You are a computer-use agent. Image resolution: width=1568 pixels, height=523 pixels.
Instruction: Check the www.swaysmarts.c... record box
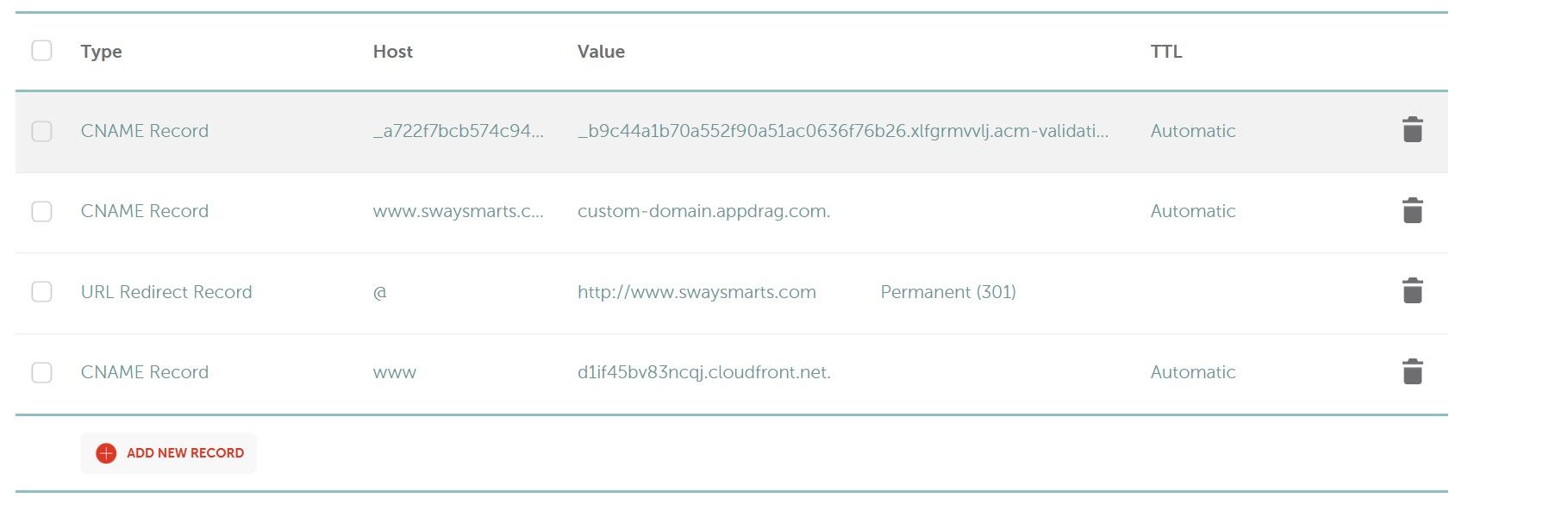[41, 211]
